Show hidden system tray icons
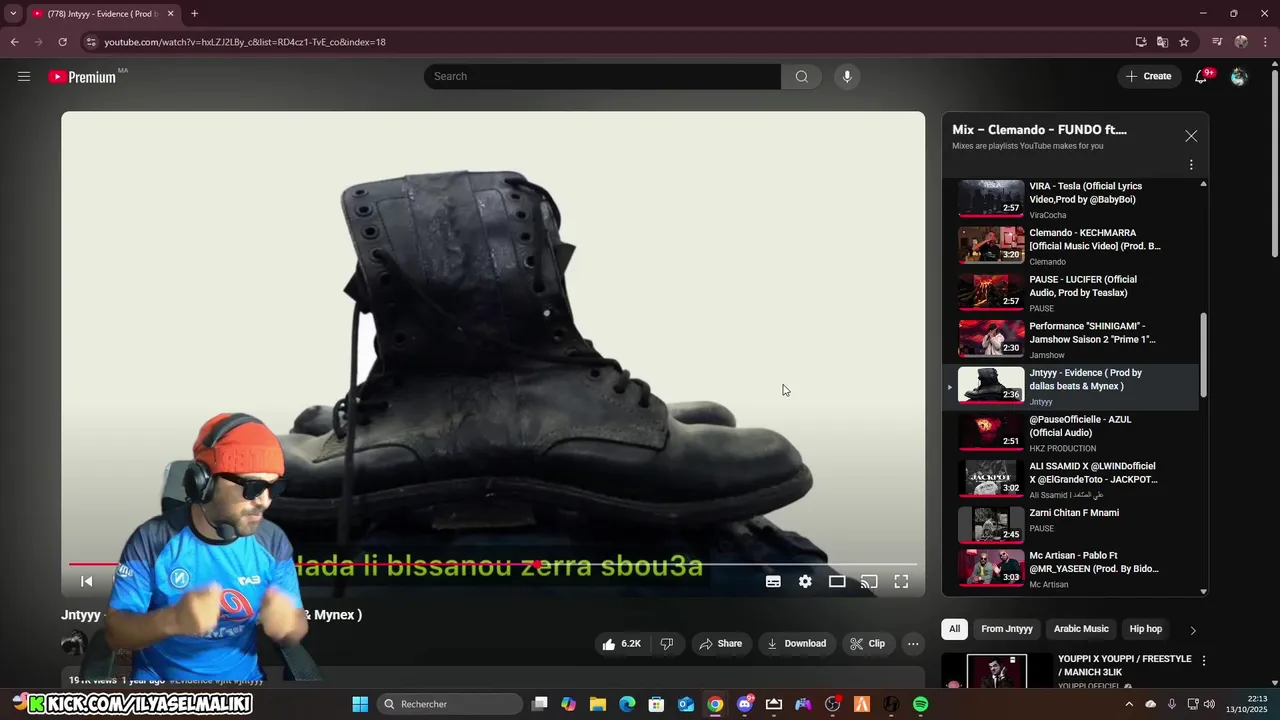 pos(1129,704)
